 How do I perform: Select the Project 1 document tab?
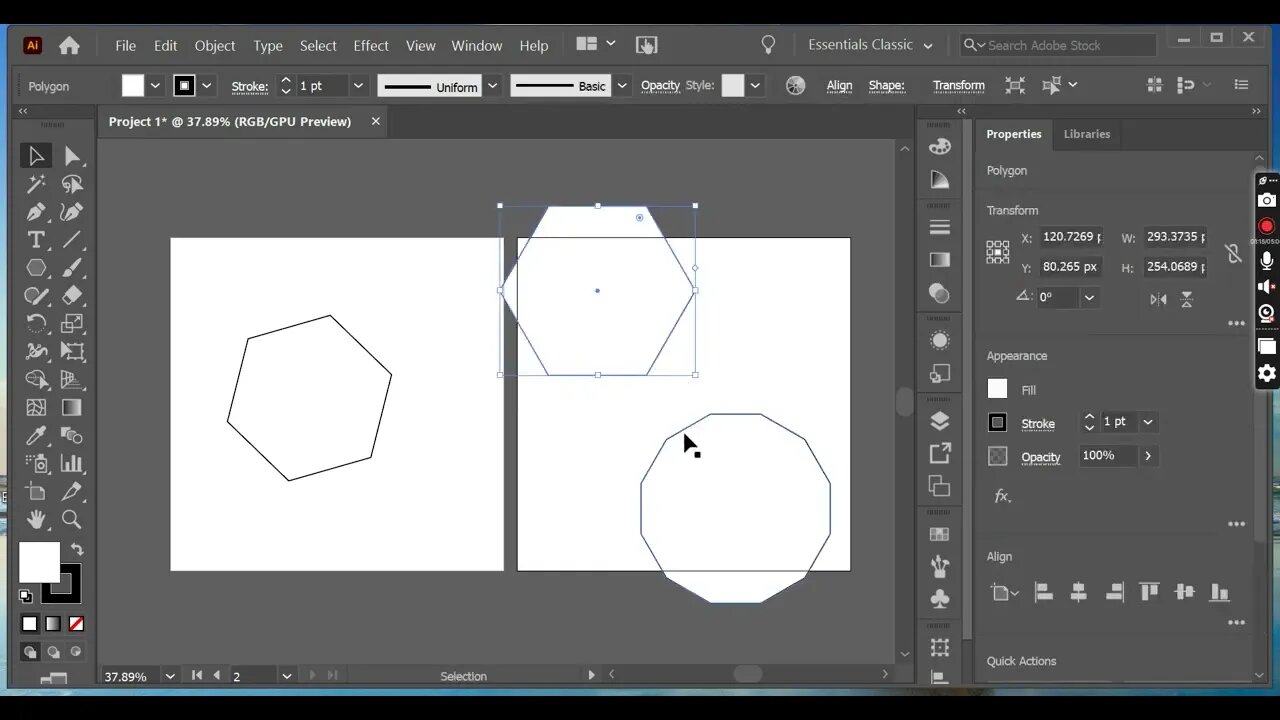tap(230, 121)
